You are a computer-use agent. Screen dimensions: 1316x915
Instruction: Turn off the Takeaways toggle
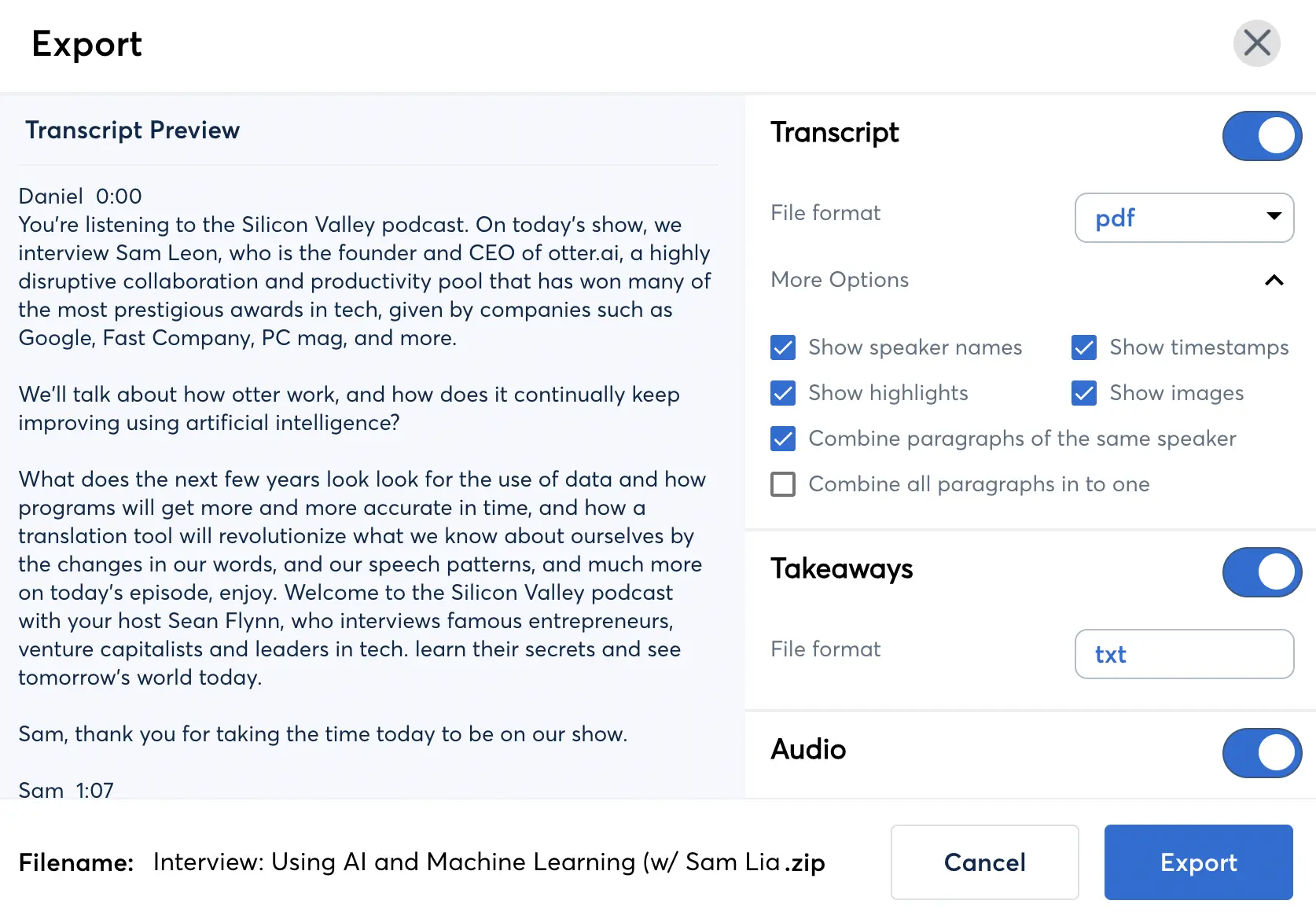tap(1262, 571)
